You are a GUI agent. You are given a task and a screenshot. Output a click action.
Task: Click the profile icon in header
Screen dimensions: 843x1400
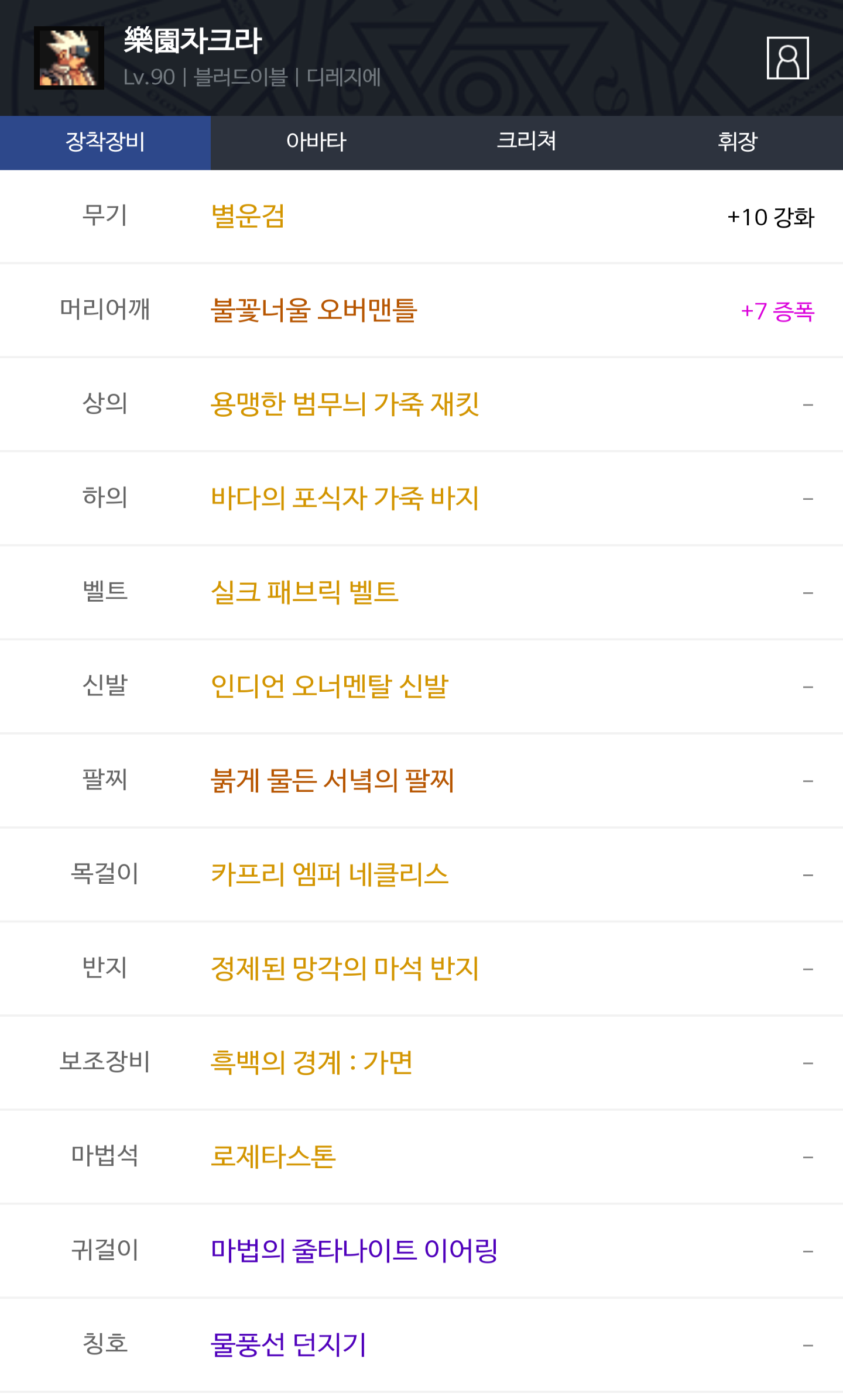pyautogui.click(x=787, y=58)
